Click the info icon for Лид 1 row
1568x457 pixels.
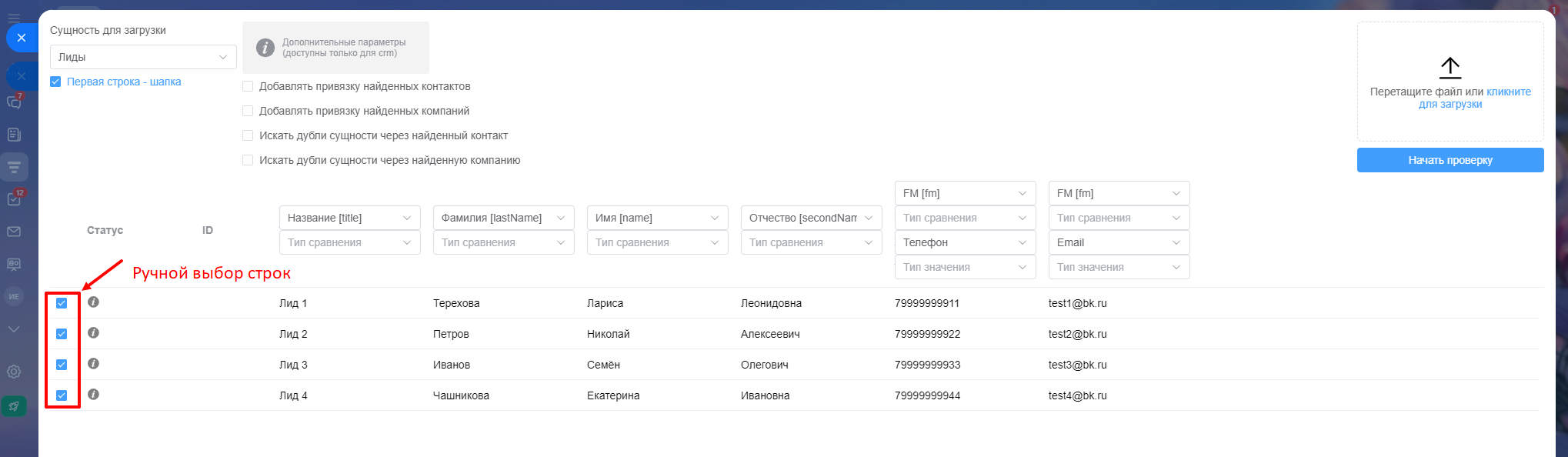point(93,302)
